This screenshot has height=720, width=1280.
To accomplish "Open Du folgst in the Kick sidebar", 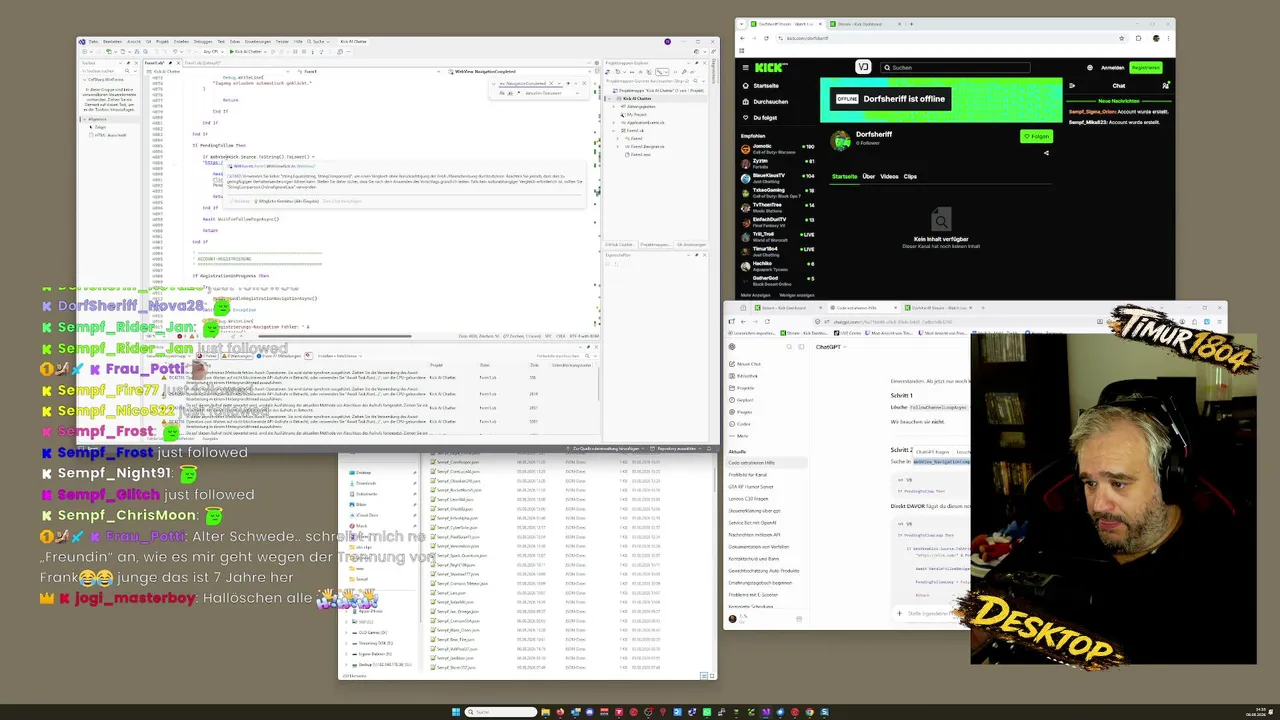I will click(x=760, y=118).
